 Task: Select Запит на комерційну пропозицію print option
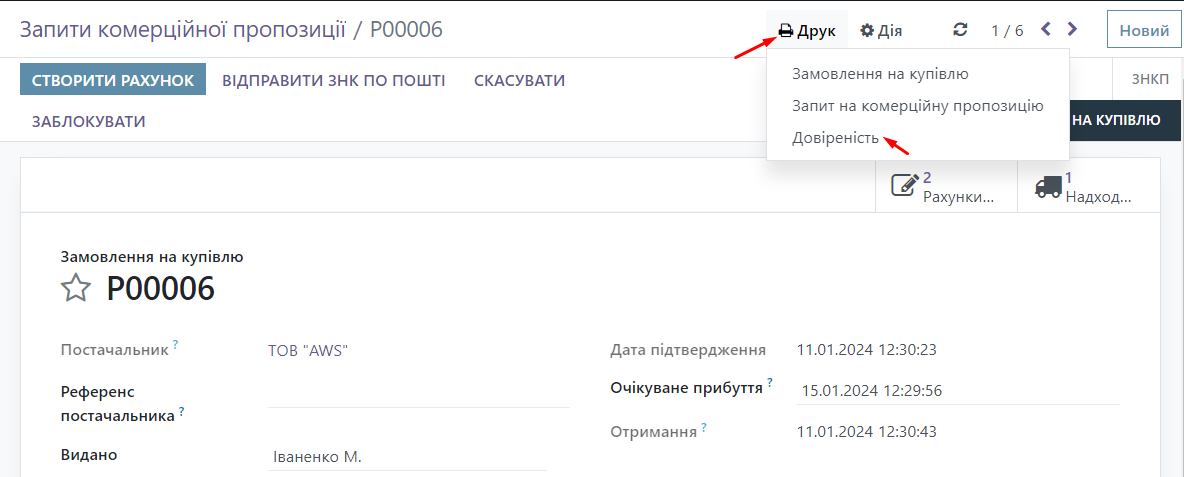(917, 106)
